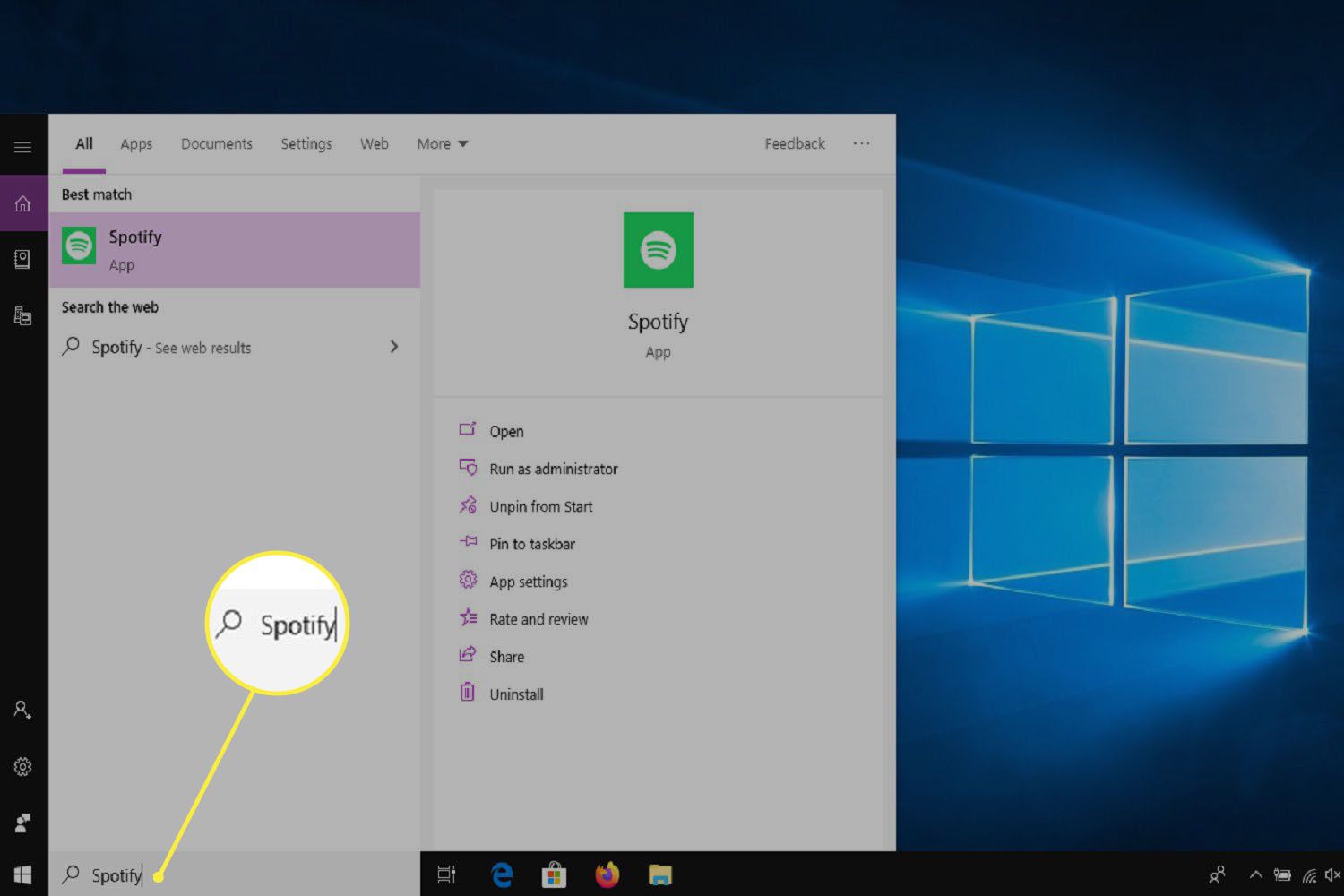
Task: Switch to the Web tab
Action: (x=375, y=143)
